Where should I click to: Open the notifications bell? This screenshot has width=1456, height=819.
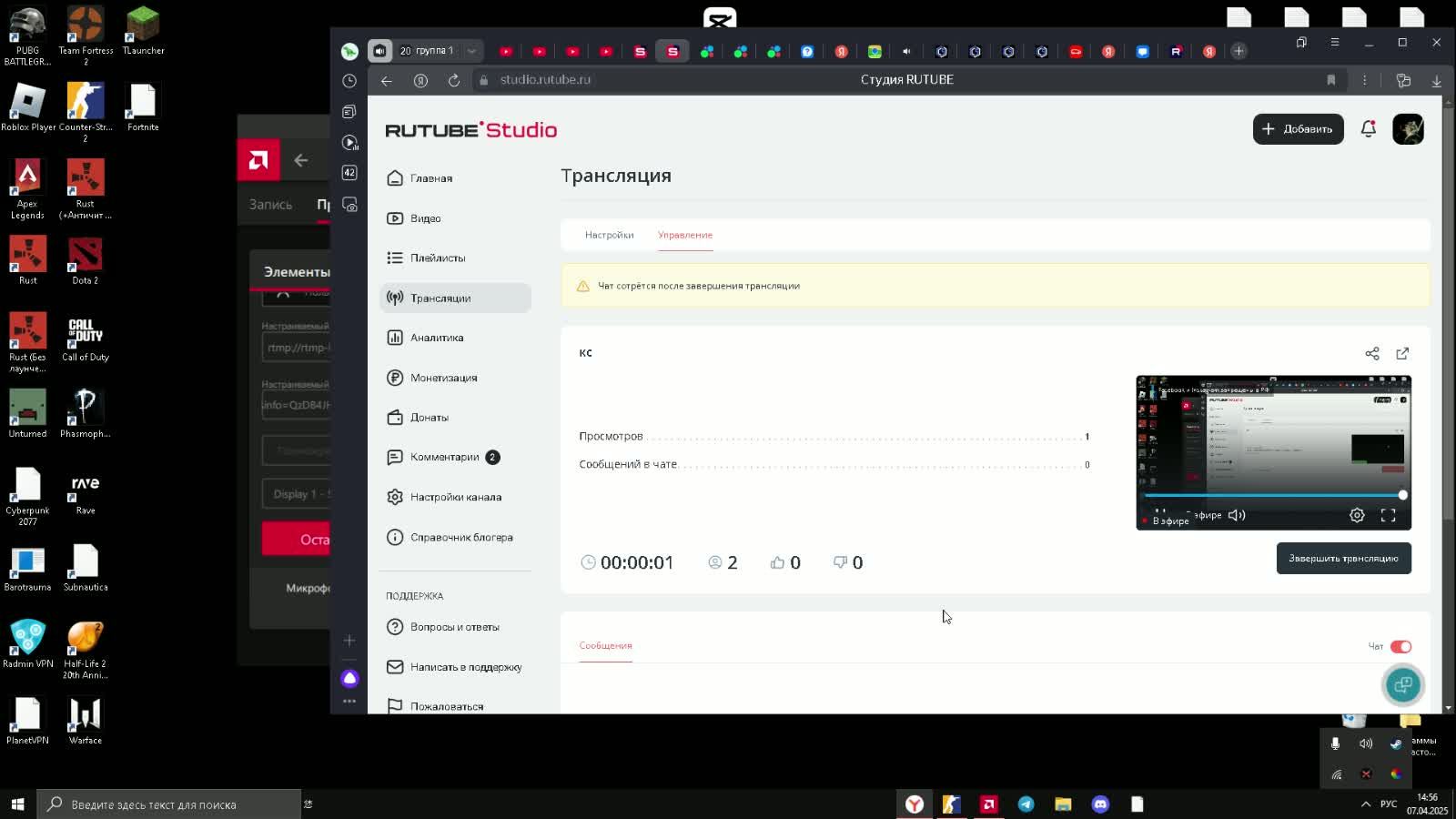tap(1368, 129)
